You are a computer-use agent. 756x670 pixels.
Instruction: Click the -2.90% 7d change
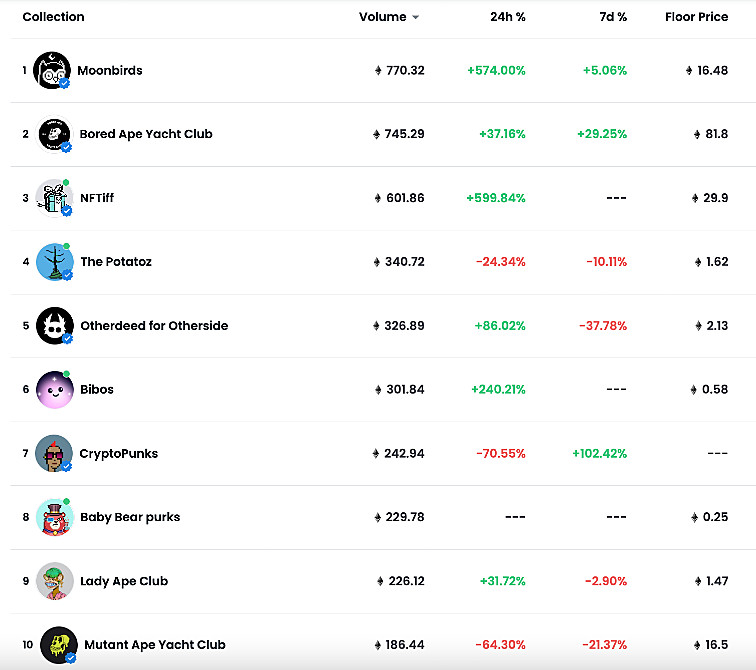606,581
